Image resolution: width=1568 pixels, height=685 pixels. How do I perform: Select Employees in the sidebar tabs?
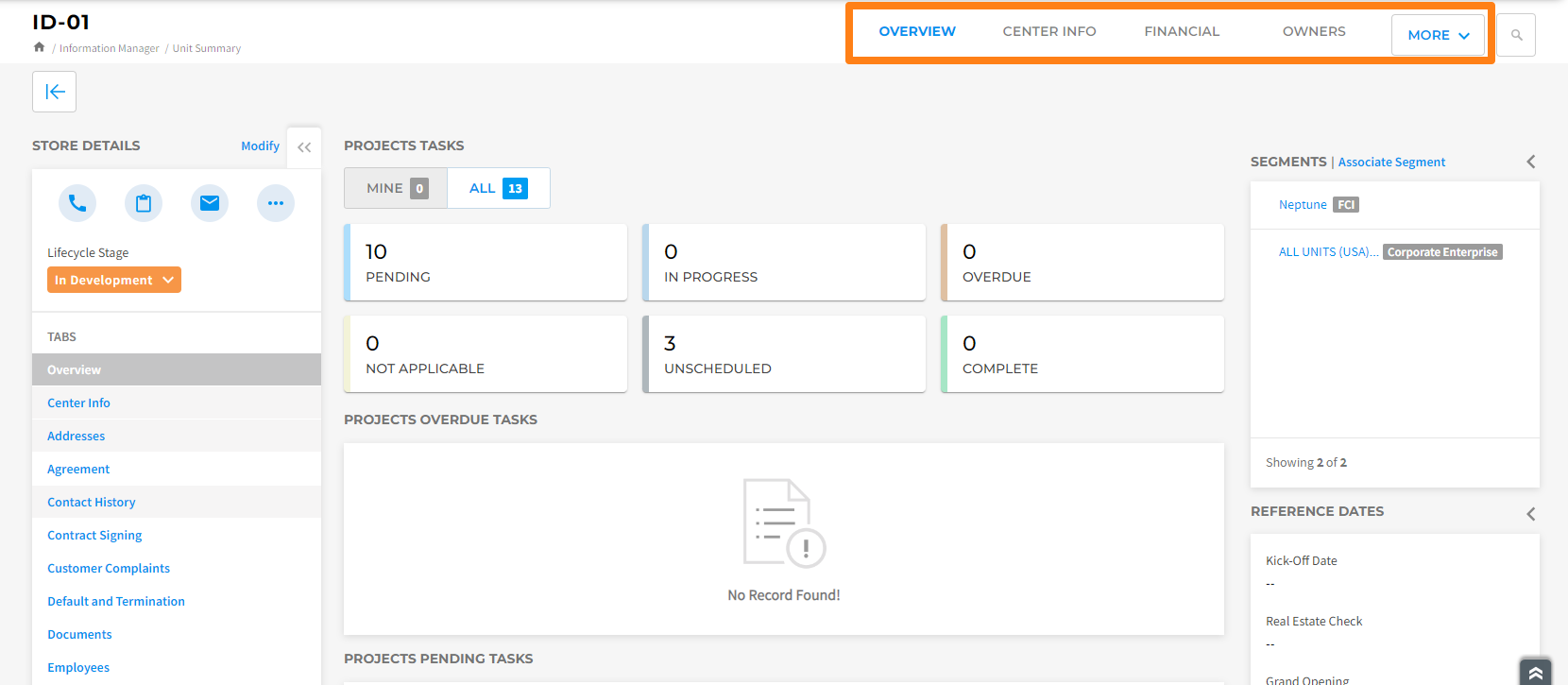[177, 667]
